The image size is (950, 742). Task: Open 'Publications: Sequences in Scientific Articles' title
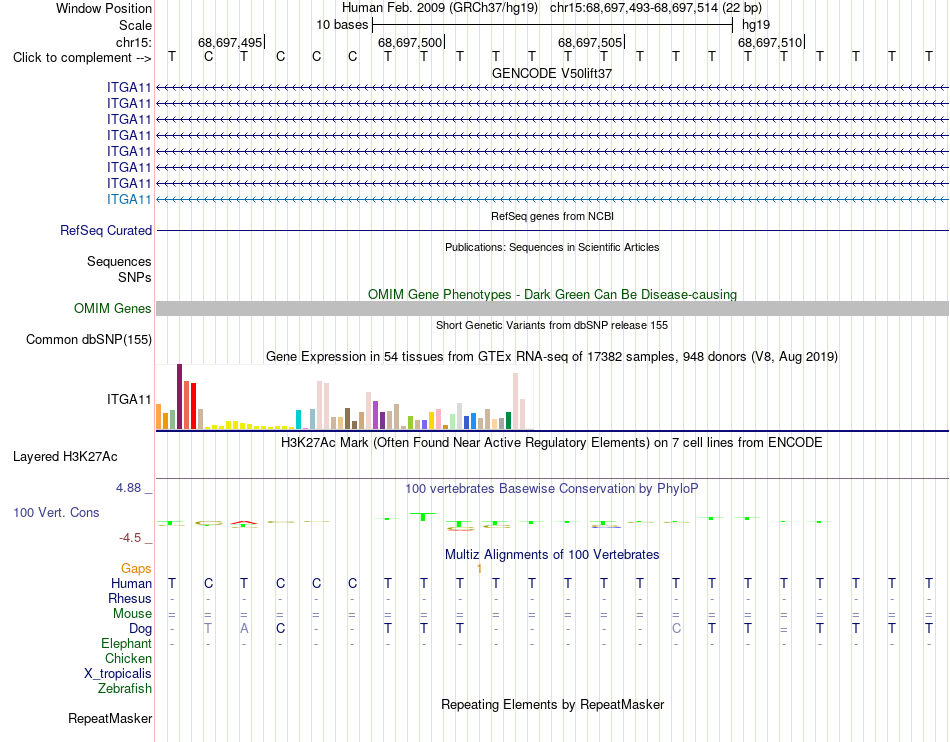pos(552,247)
